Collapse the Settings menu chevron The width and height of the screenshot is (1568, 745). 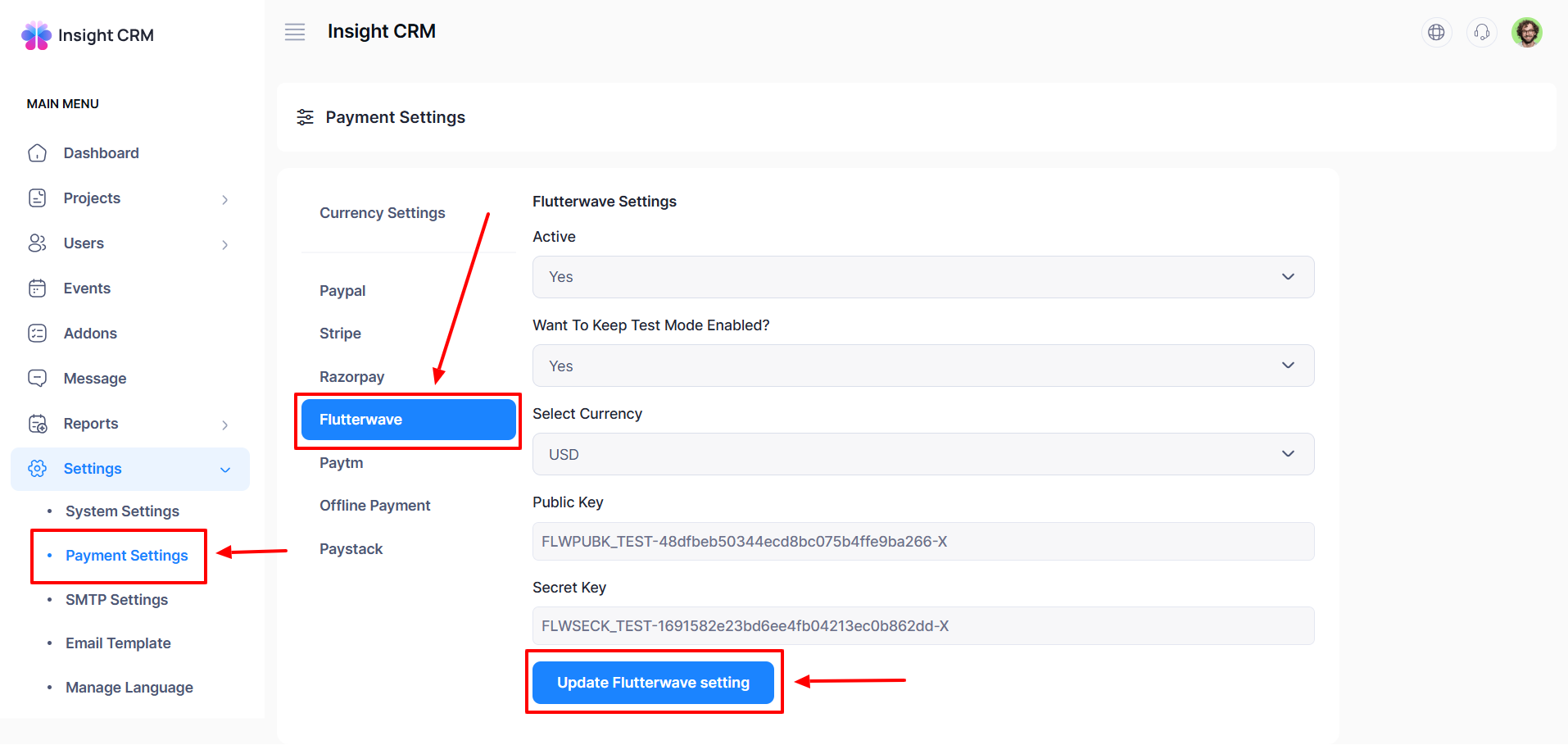click(x=225, y=470)
